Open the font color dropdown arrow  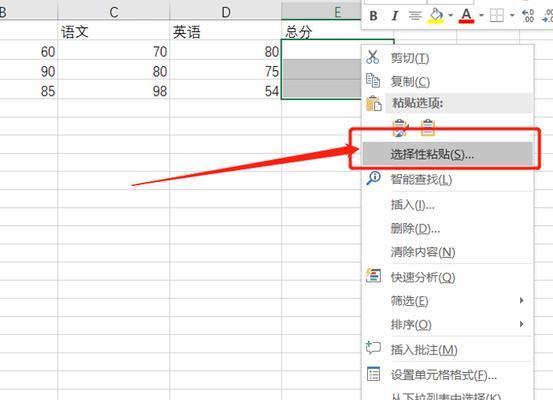[481, 16]
